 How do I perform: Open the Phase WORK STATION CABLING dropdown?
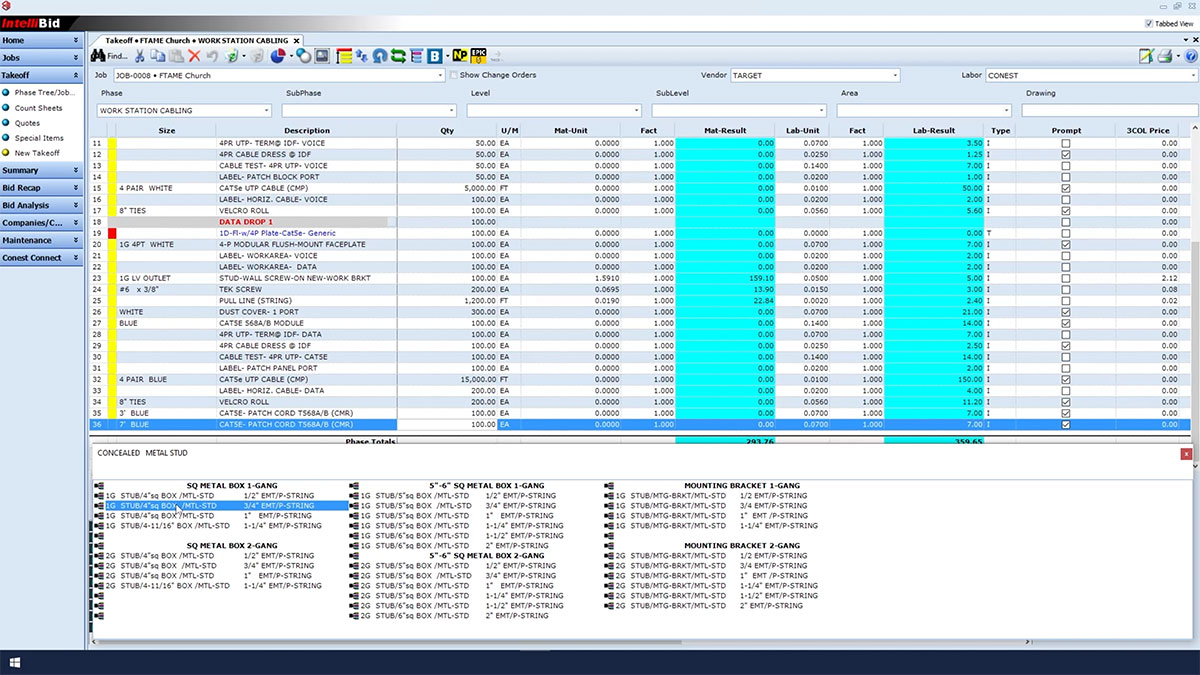tap(266, 110)
